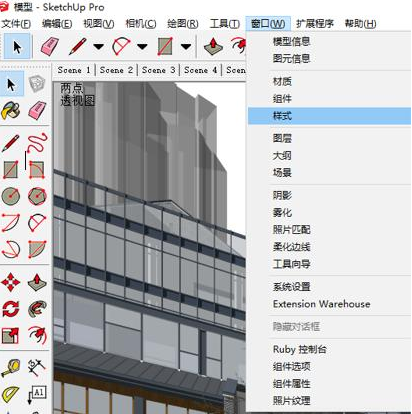This screenshot has height=414, width=412.
Task: Select the arrow tool in the left toolset
Action: click(11, 85)
